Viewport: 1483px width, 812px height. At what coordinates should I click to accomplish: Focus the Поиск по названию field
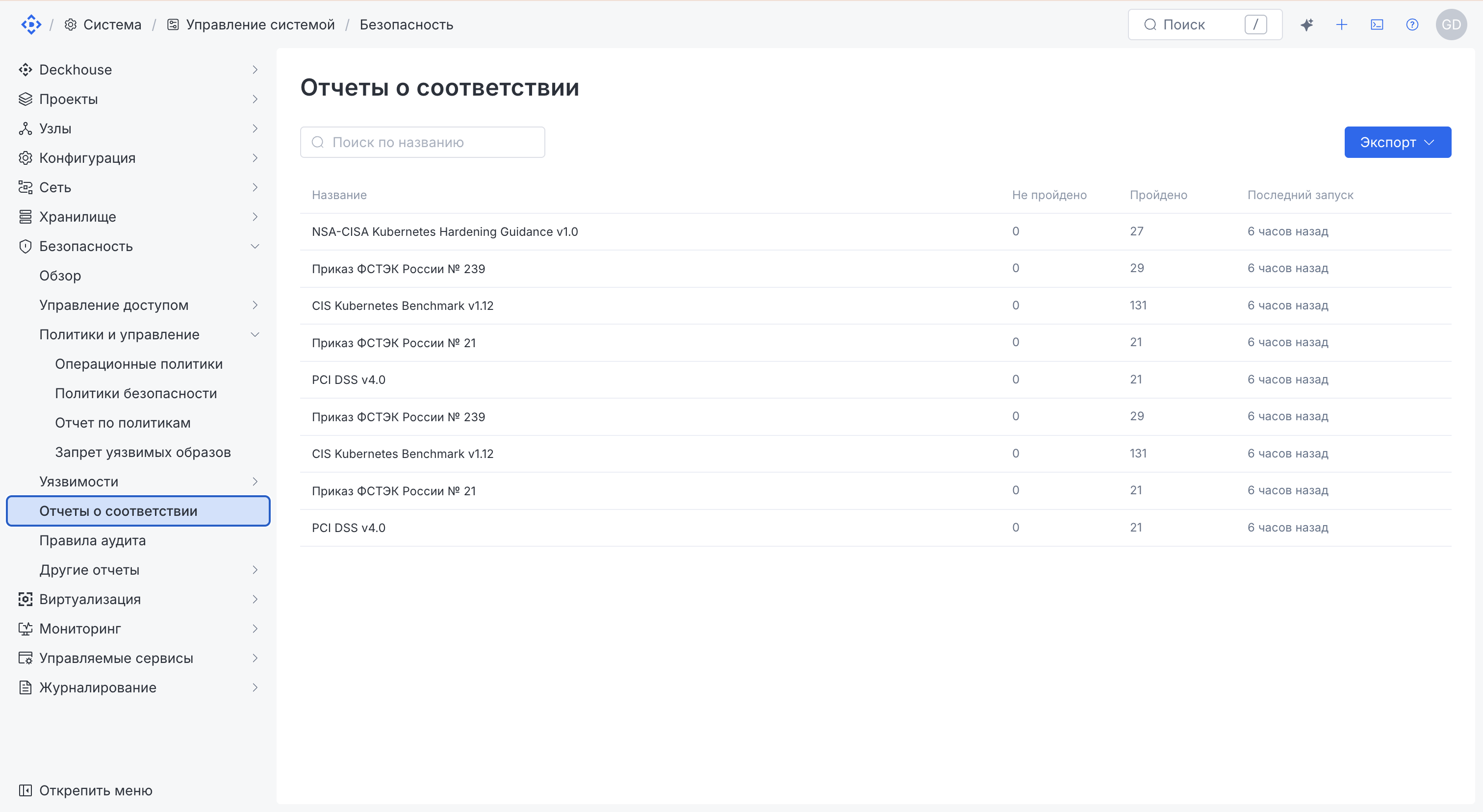click(x=423, y=142)
